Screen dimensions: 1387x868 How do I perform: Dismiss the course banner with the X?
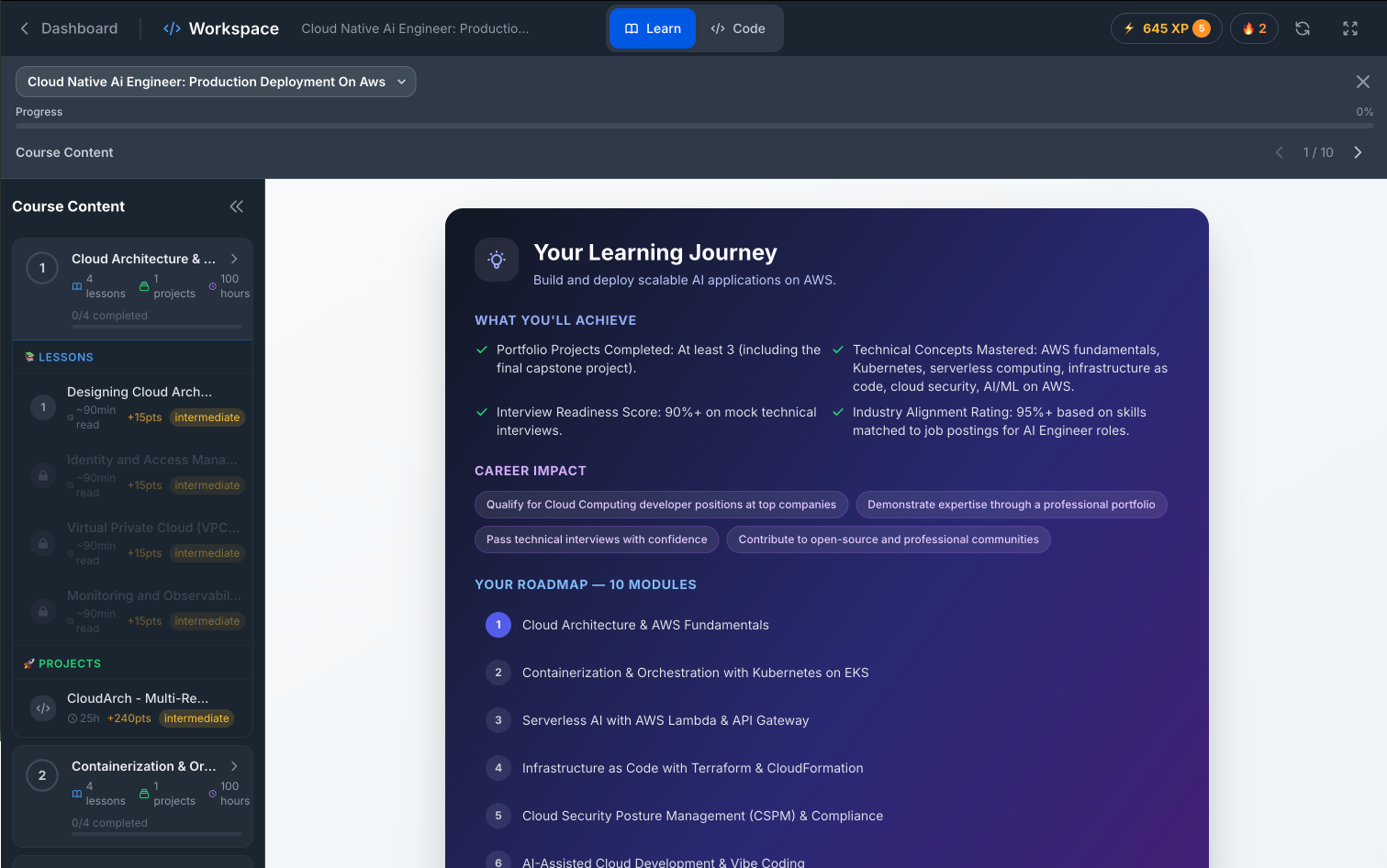tap(1363, 82)
